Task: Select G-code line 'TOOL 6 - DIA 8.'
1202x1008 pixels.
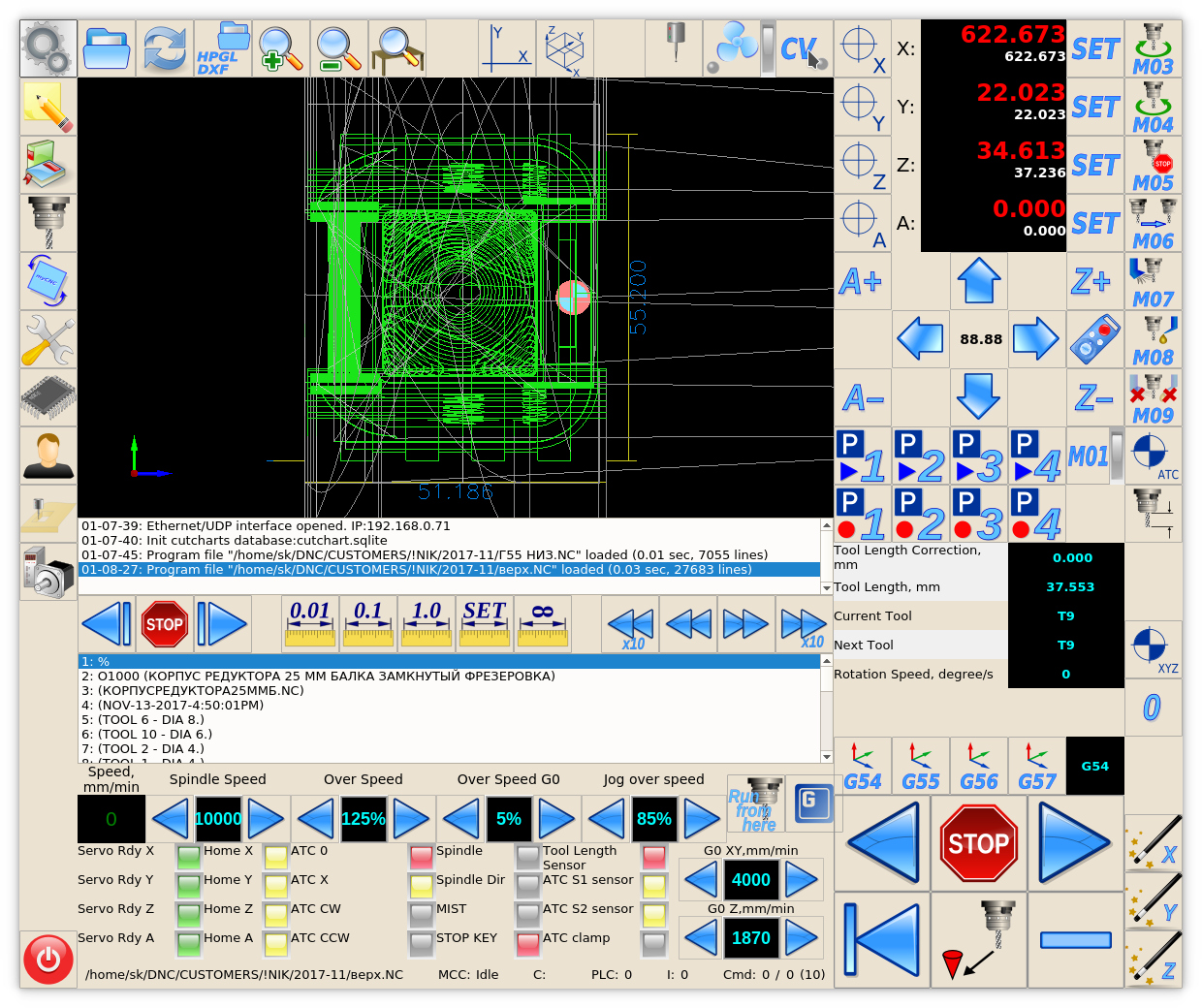Action: pos(143,719)
